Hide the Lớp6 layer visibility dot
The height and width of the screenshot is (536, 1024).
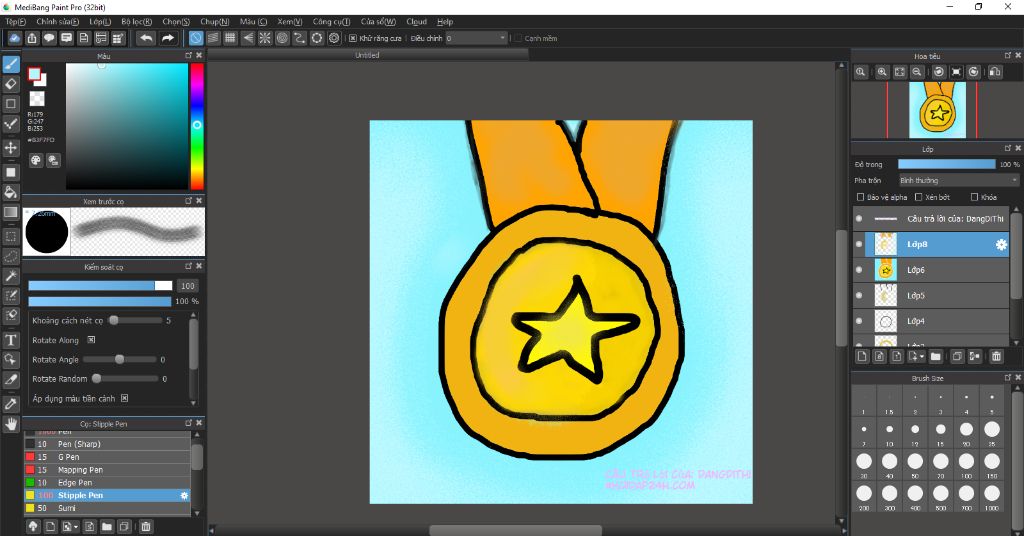click(x=859, y=270)
